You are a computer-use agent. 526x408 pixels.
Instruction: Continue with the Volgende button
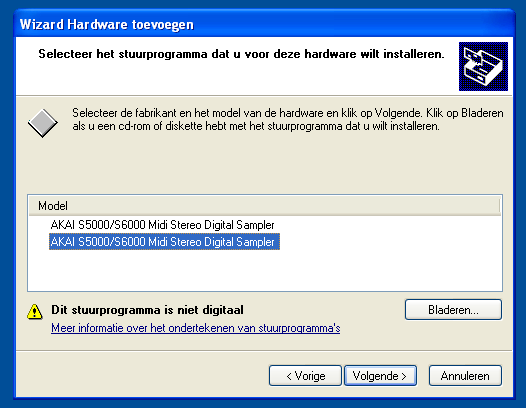click(x=380, y=376)
